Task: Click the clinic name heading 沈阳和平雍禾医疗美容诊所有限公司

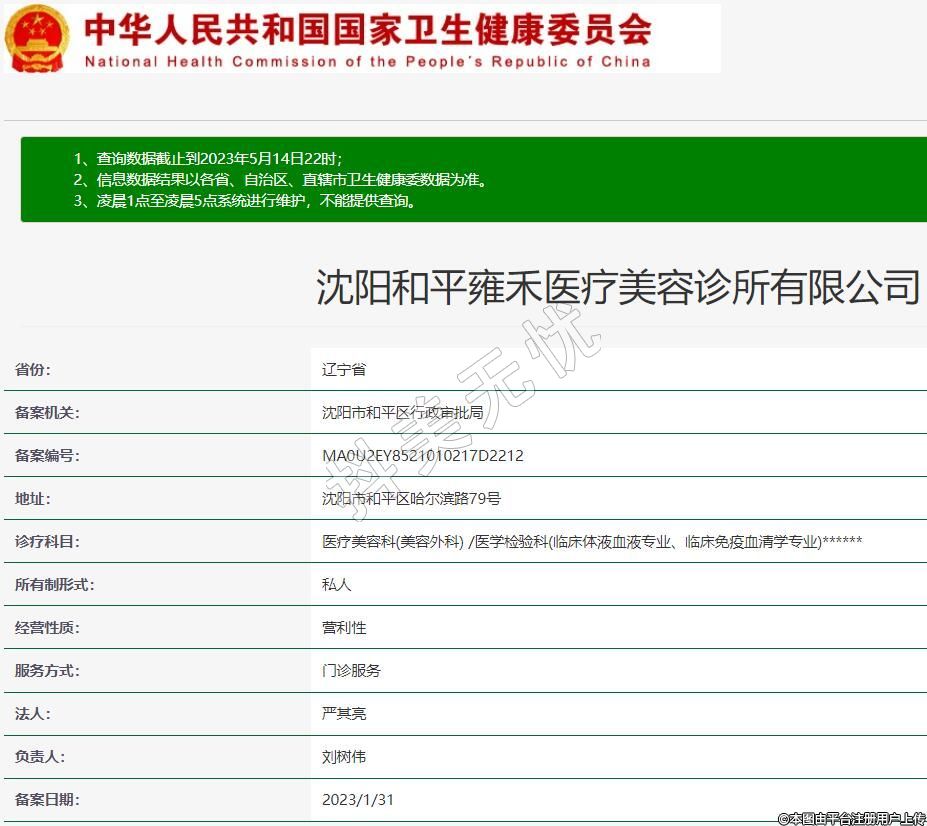Action: (617, 287)
